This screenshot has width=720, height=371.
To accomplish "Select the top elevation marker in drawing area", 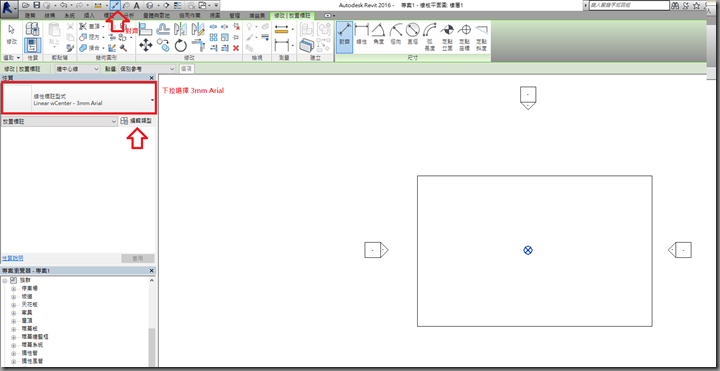I will click(x=528, y=98).
